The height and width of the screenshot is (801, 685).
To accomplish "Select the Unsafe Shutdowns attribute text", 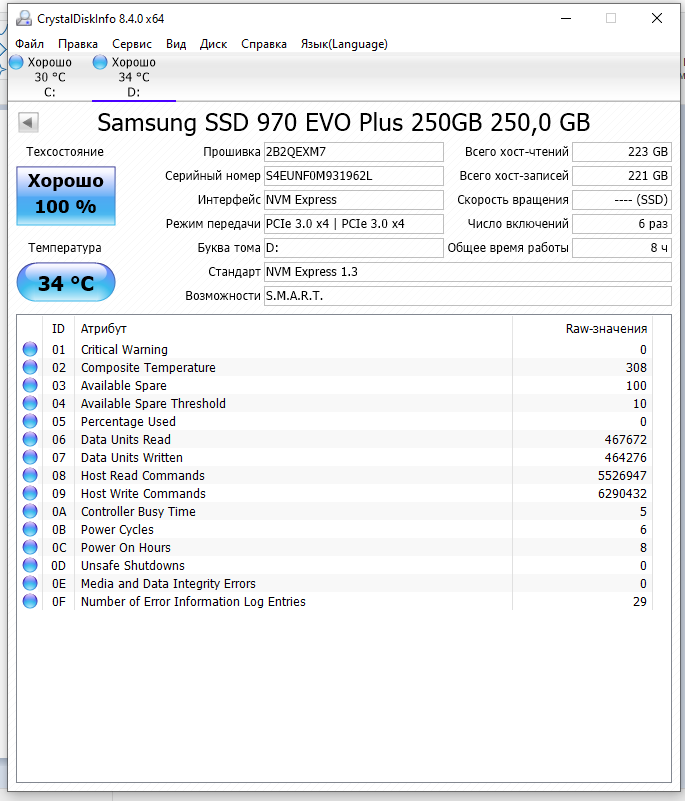I will (x=133, y=566).
